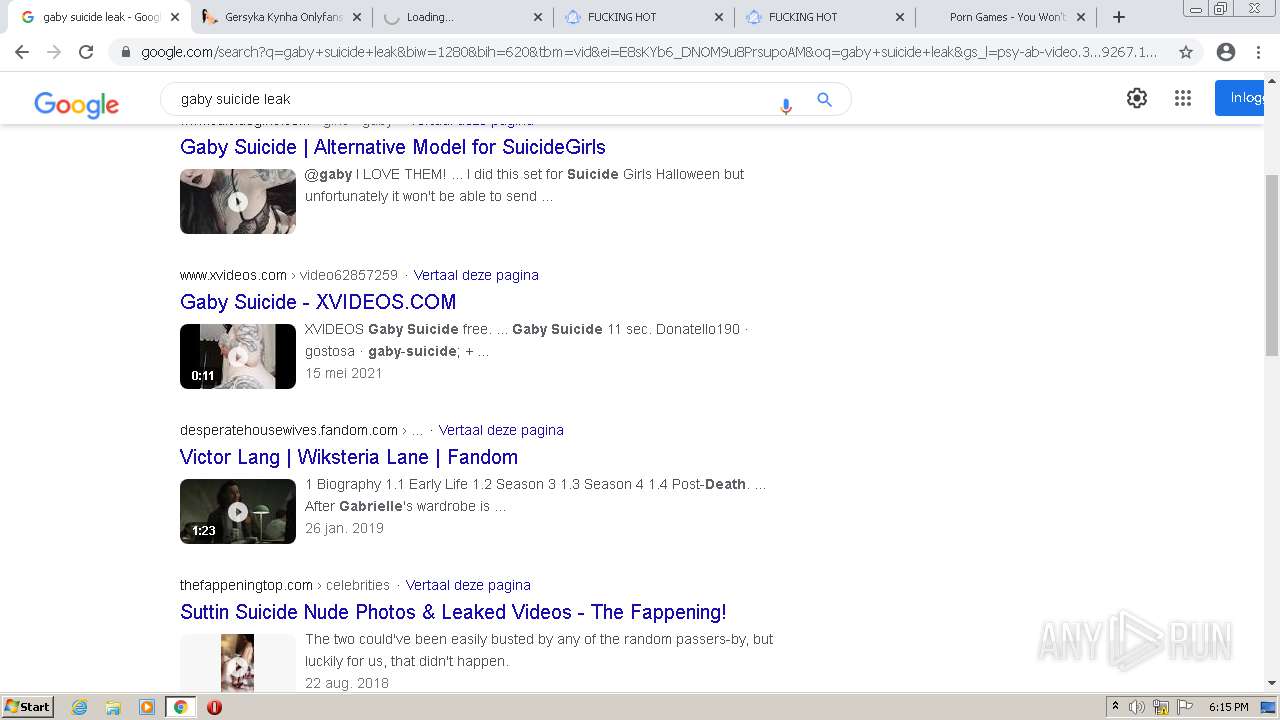The height and width of the screenshot is (720, 1280).
Task: Open the Windows Start menu
Action: 27,707
